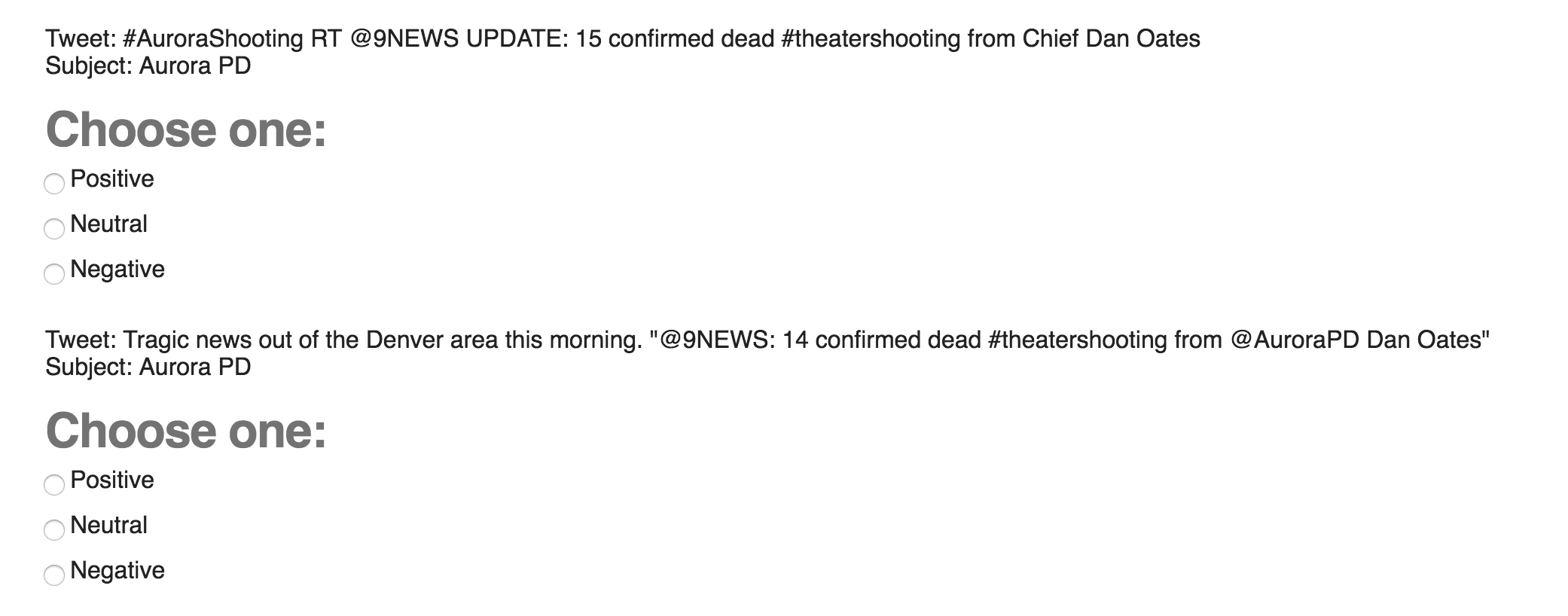Click 'Subject: Aurora PD' under the second tweet
The width and height of the screenshot is (1568, 616).
148,367
